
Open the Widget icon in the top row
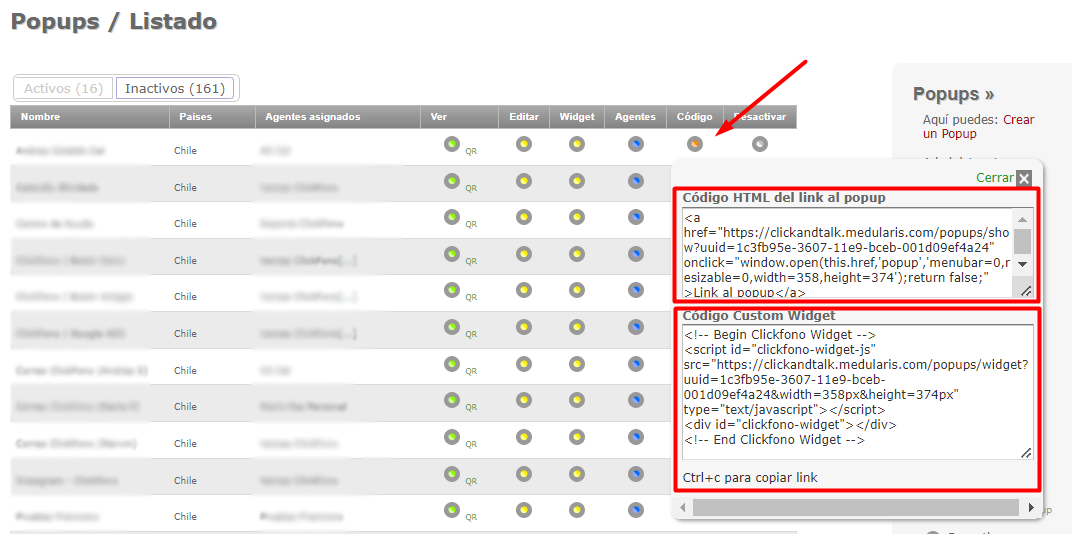[x=577, y=144]
